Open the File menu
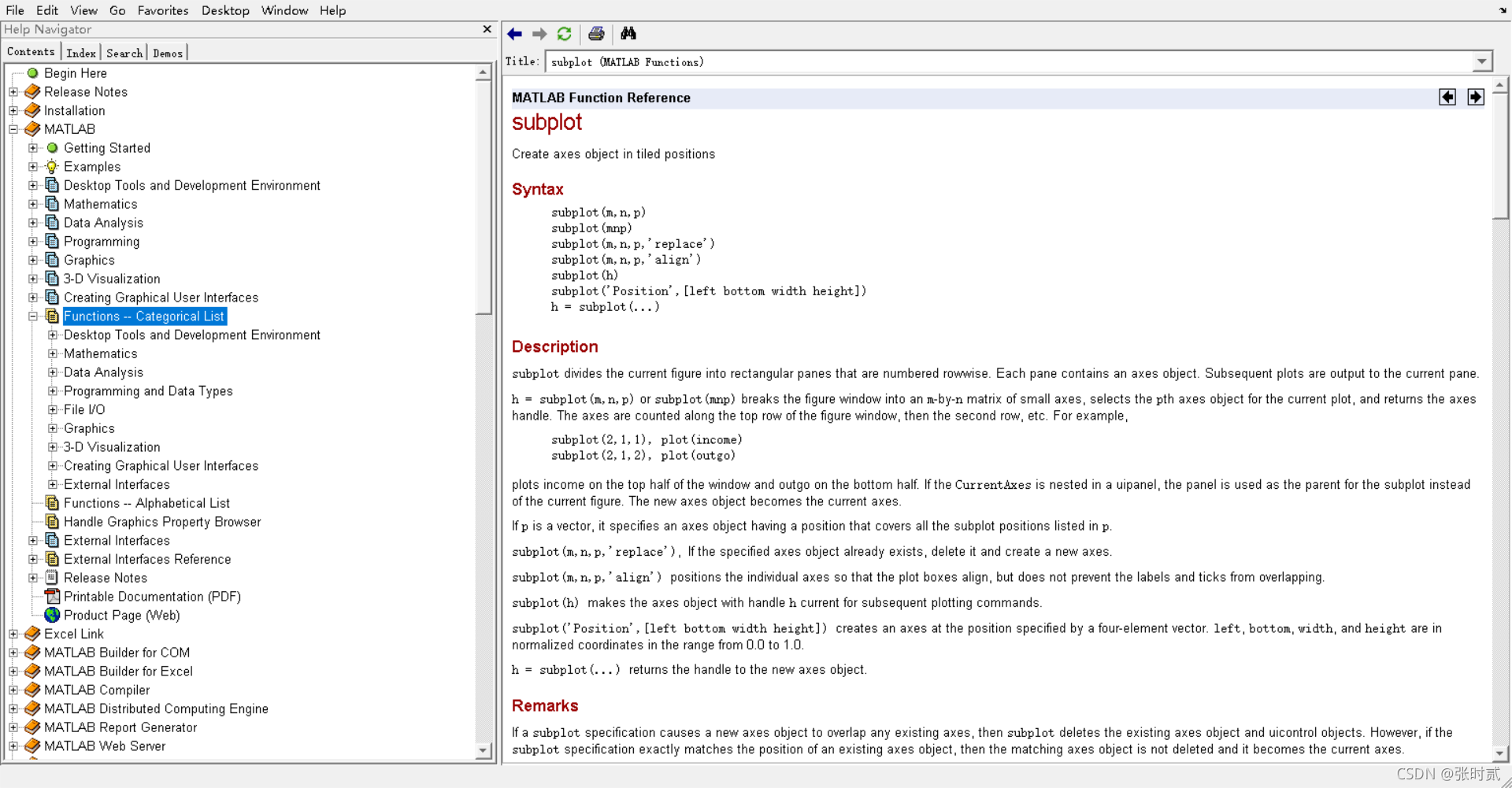 pos(15,10)
